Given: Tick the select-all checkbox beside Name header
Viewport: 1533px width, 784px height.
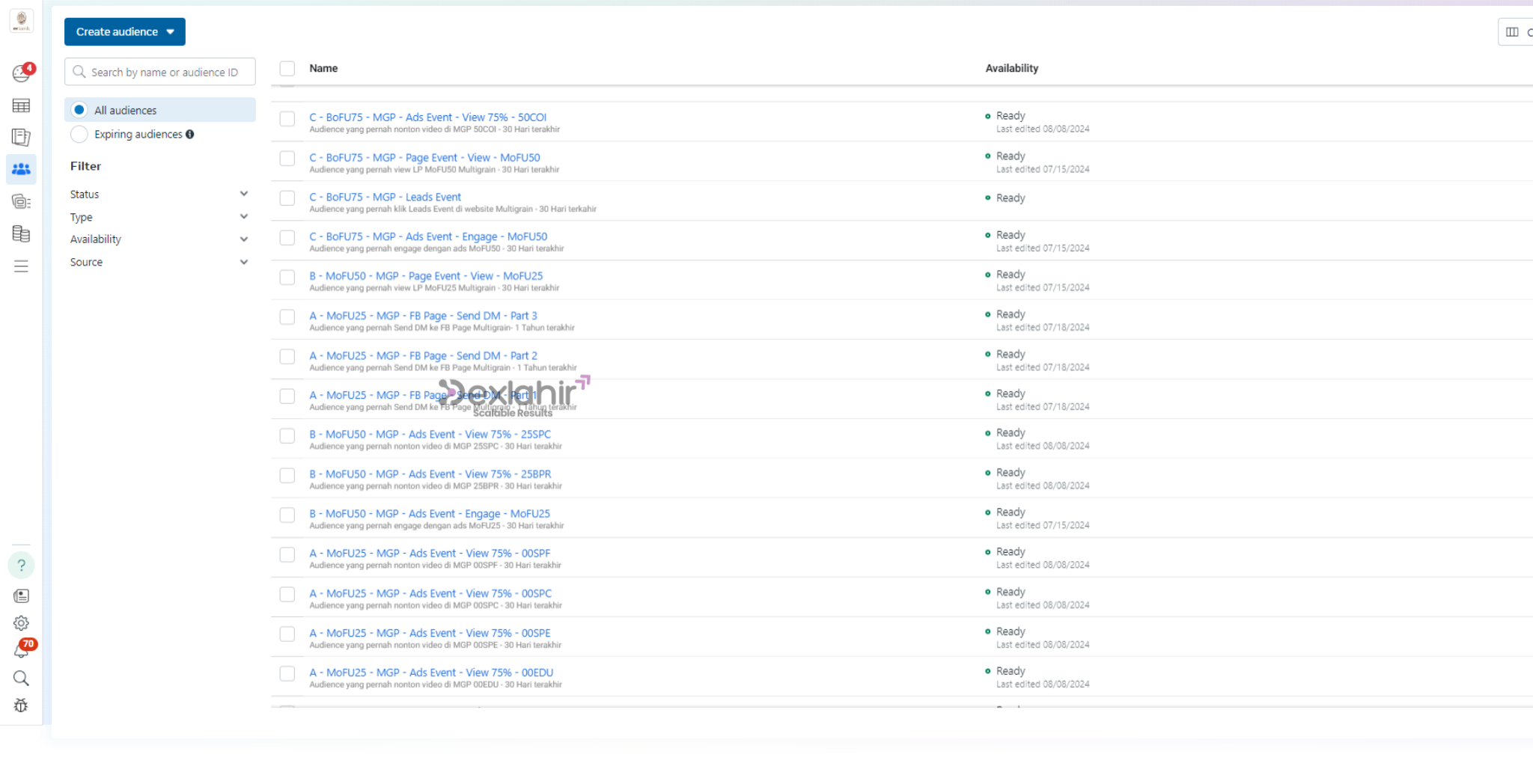Looking at the screenshot, I should 287,69.
